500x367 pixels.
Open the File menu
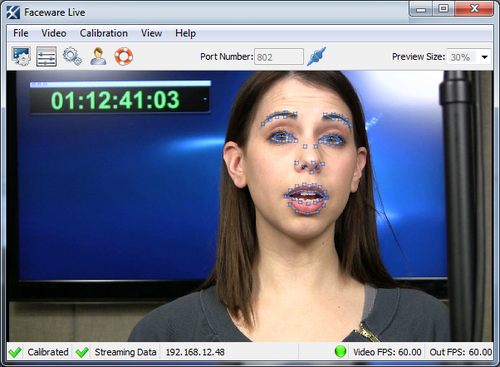(21, 33)
